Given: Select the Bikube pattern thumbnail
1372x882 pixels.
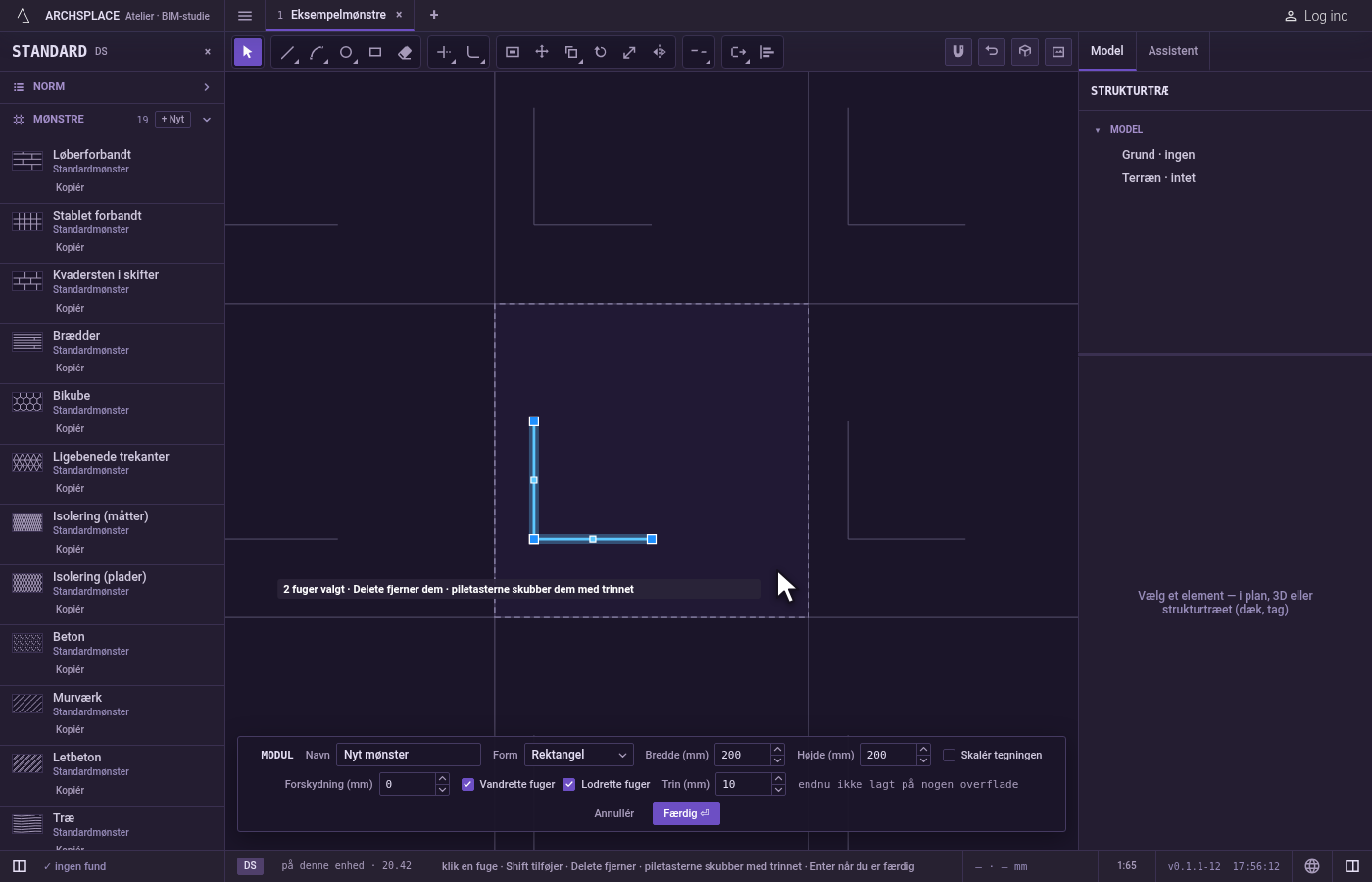Looking at the screenshot, I should pyautogui.click(x=27, y=402).
